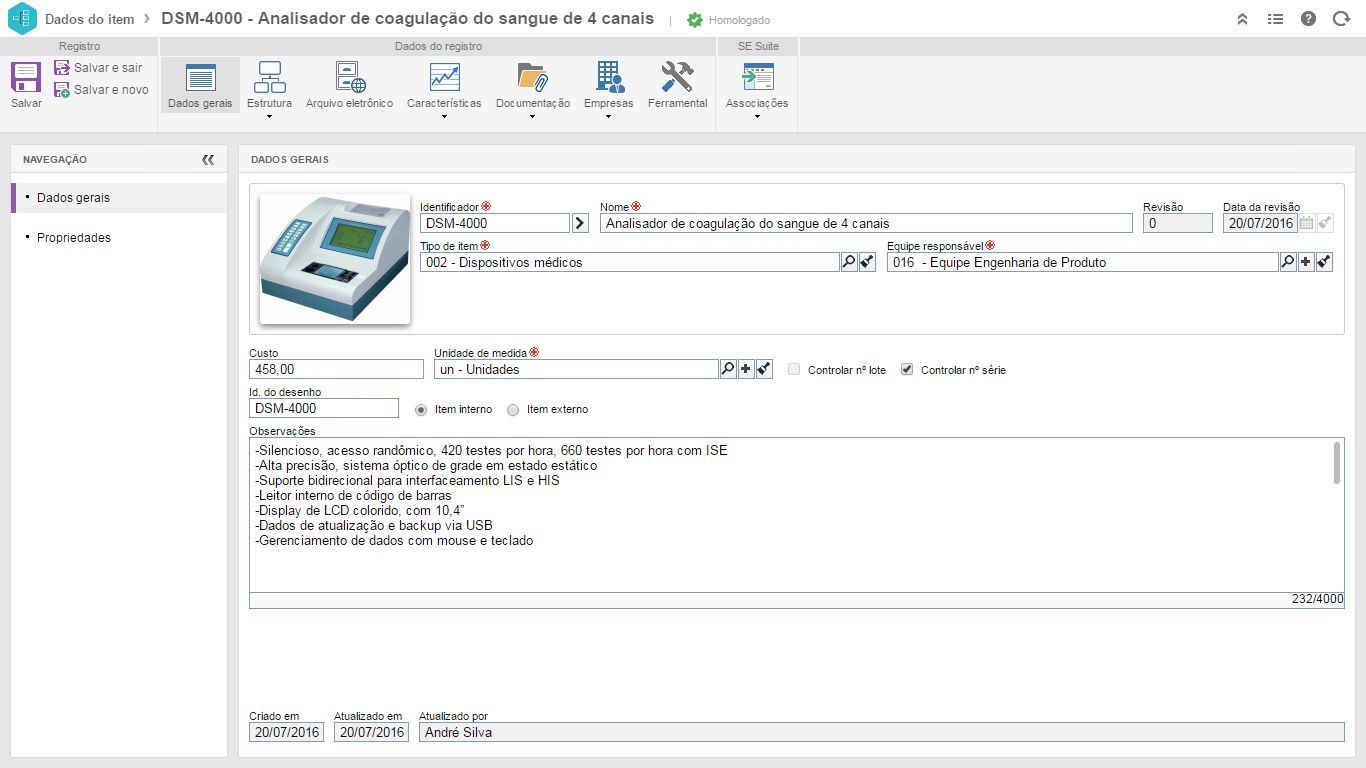Refresh the page using reload icon
This screenshot has width=1366, height=768.
point(1341,19)
